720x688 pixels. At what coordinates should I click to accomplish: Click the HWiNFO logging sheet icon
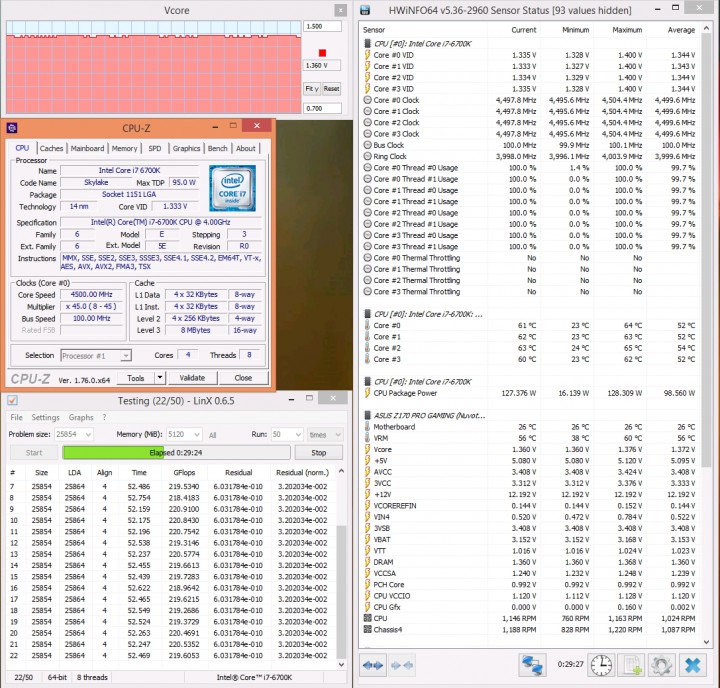coord(632,665)
